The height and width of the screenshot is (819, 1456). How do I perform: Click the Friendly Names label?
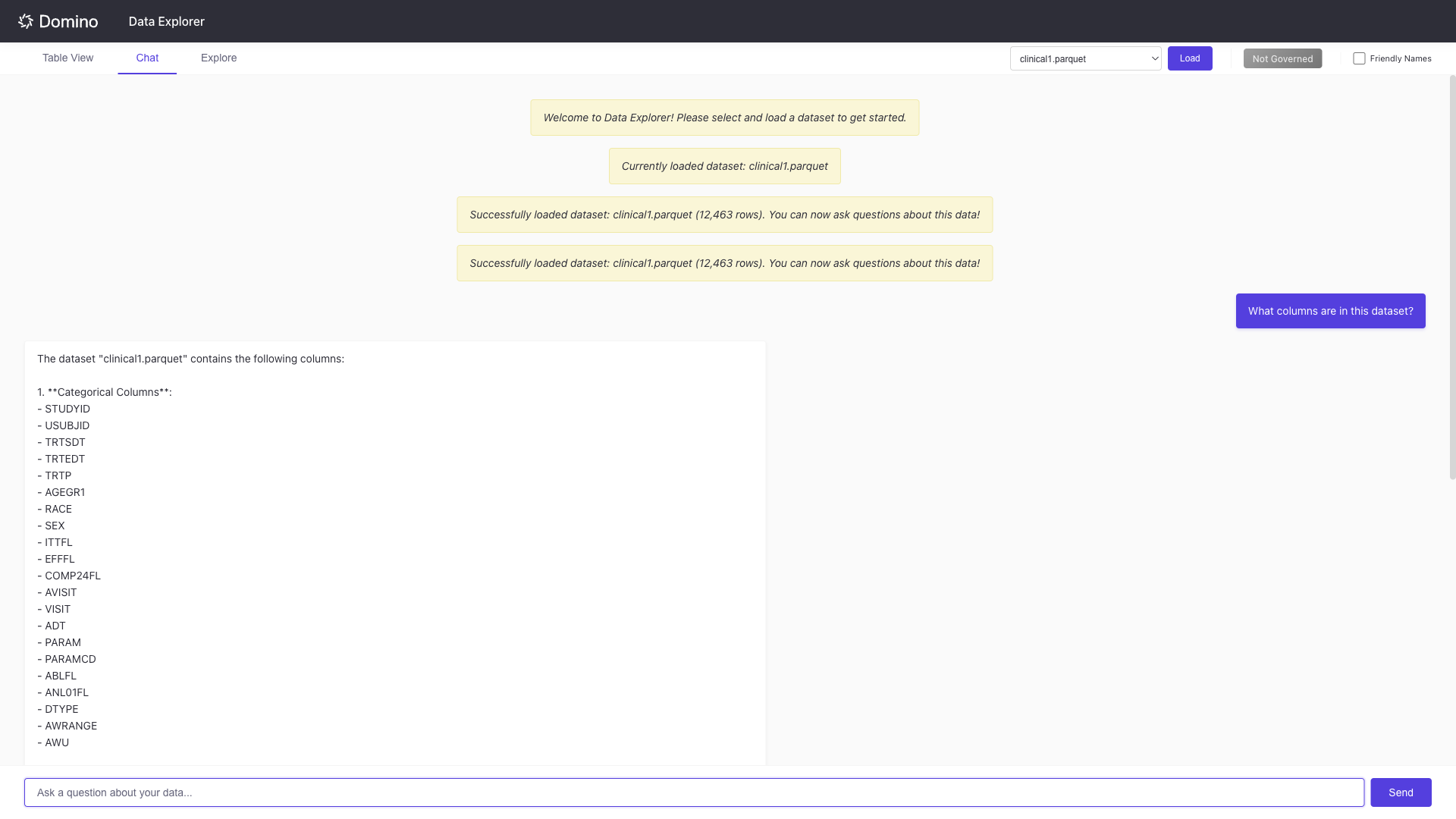tap(1400, 58)
